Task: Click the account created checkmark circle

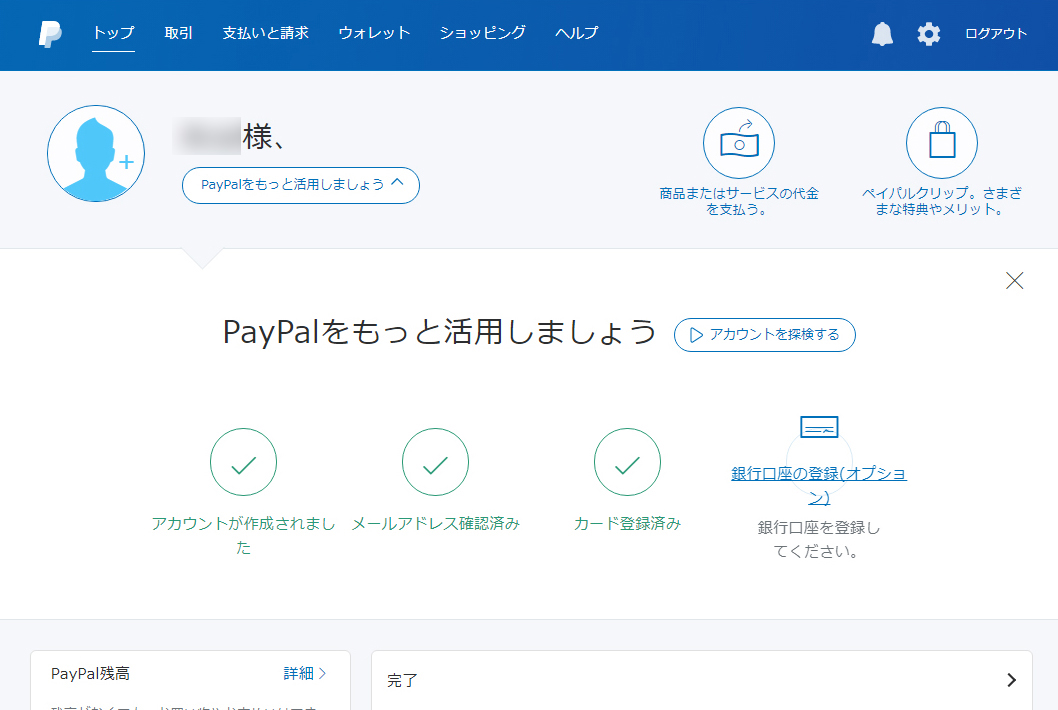Action: pyautogui.click(x=244, y=462)
